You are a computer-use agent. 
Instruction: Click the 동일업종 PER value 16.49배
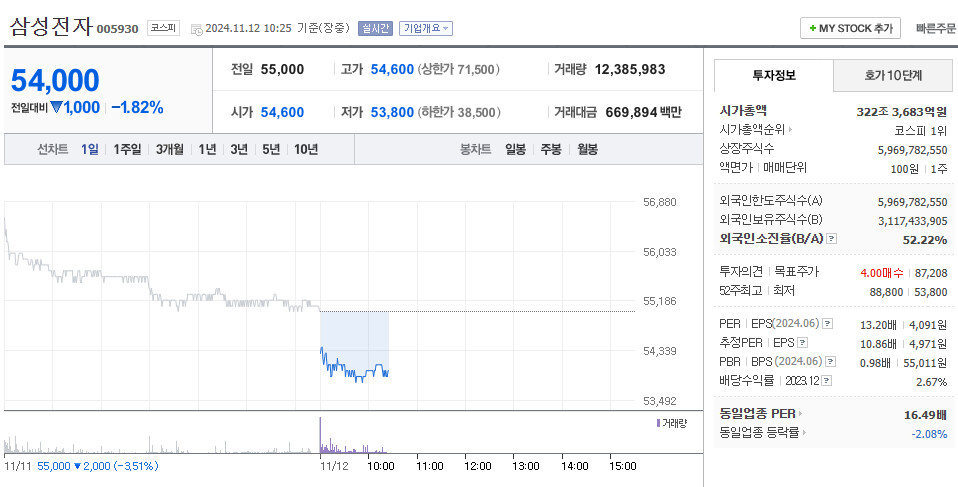pyautogui.click(x=926, y=415)
